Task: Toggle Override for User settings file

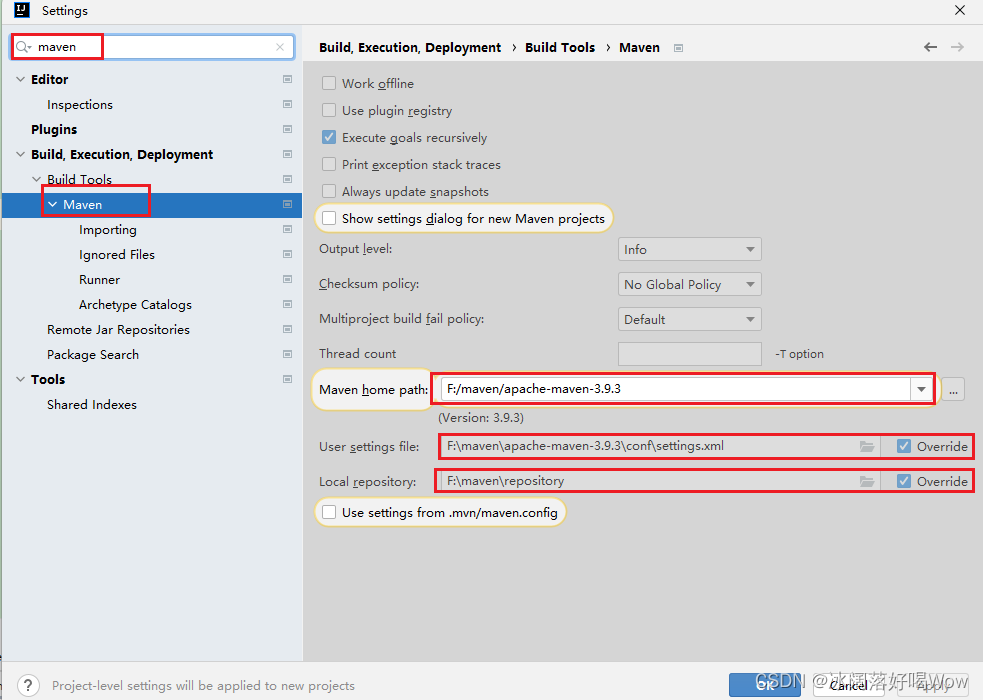Action: click(903, 446)
